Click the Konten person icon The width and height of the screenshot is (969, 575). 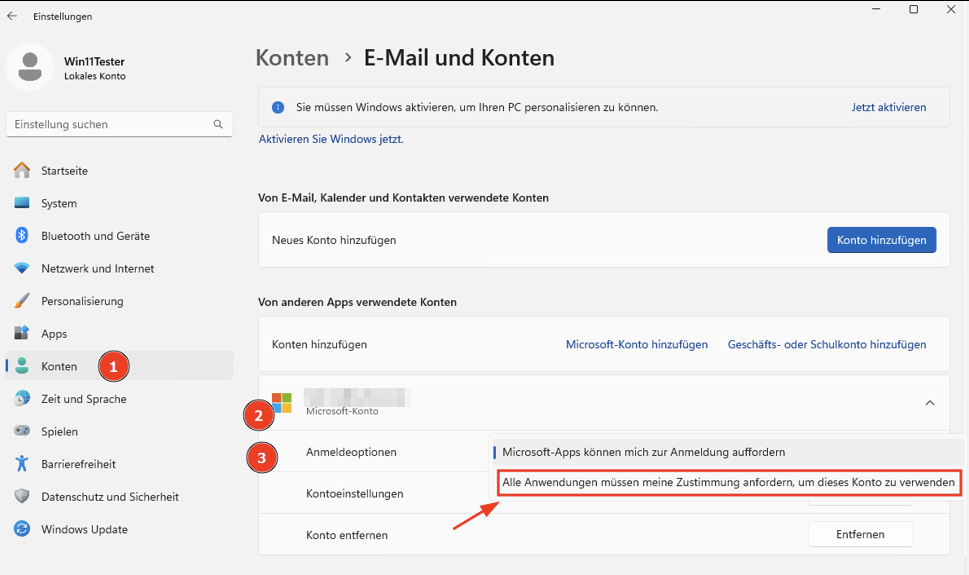(x=22, y=366)
